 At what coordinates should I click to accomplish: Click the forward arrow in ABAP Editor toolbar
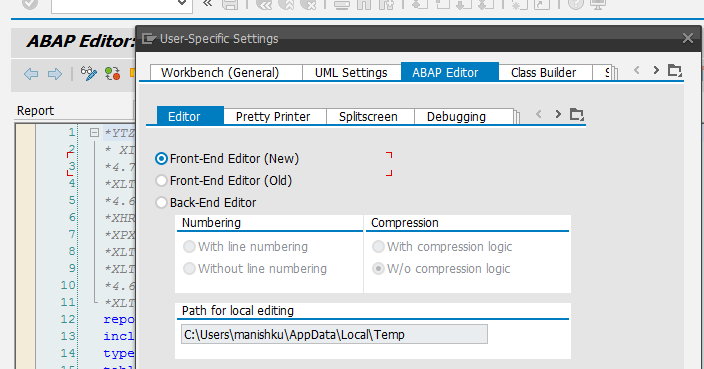pos(55,74)
